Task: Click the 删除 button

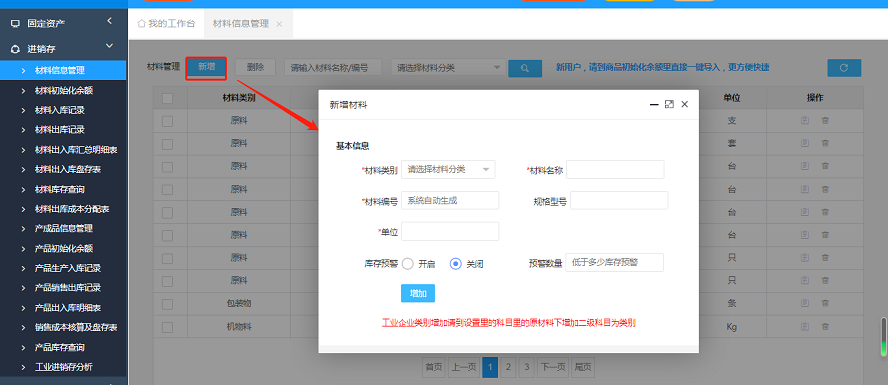Action: click(255, 67)
